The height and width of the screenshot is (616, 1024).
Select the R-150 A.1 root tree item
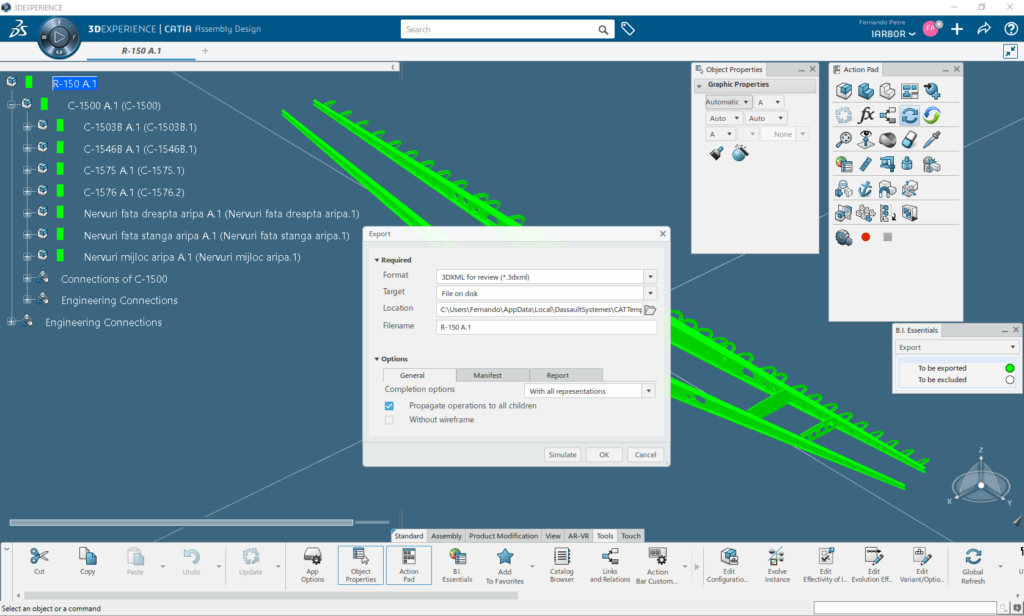74,84
